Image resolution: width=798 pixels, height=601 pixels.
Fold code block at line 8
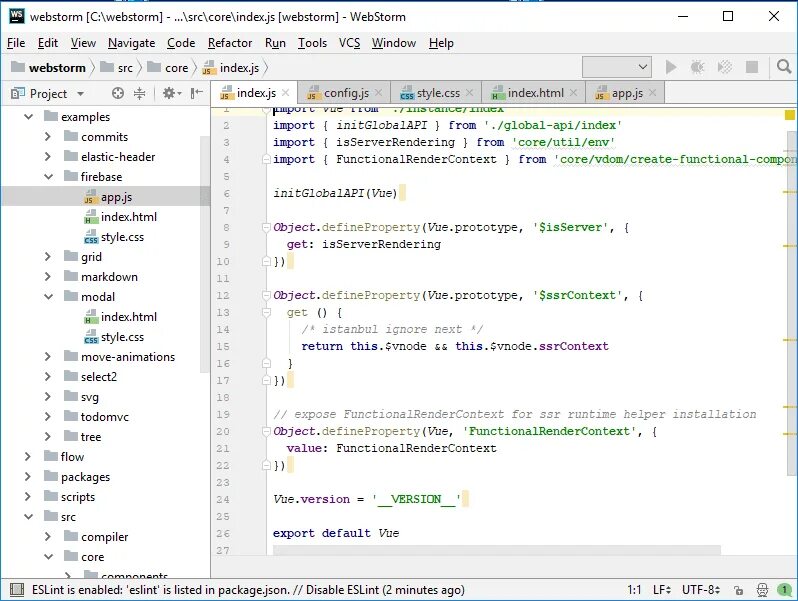pos(266,227)
